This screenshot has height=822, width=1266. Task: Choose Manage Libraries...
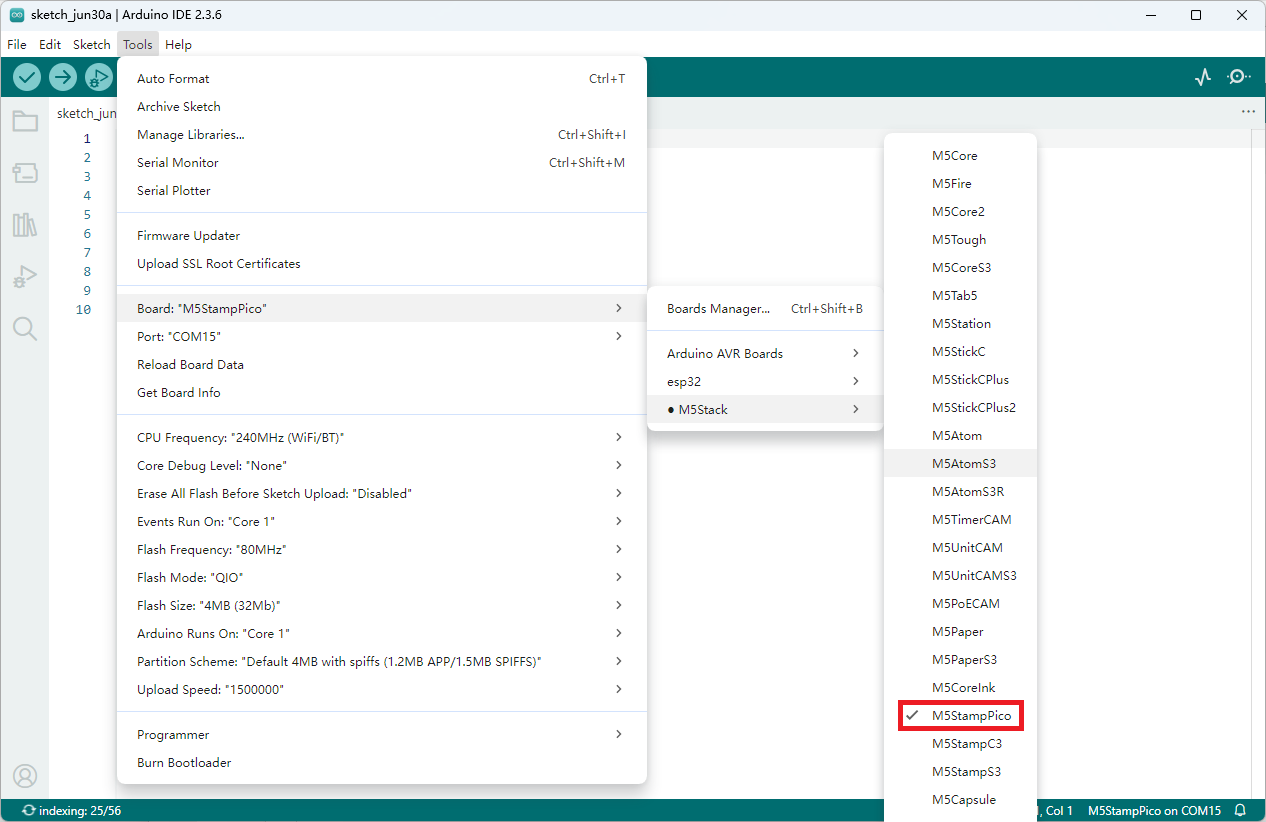(x=382, y=134)
